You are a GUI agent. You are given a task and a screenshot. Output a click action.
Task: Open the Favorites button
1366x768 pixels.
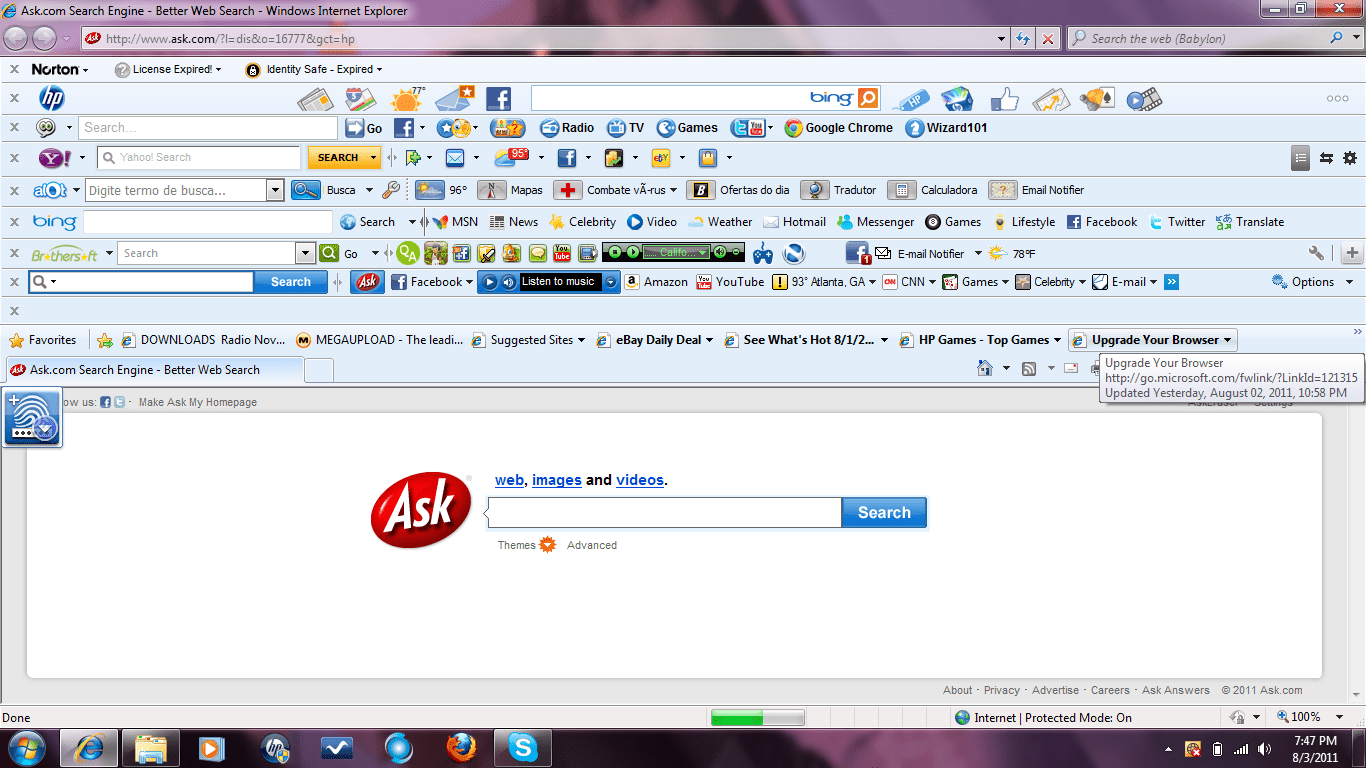42,340
